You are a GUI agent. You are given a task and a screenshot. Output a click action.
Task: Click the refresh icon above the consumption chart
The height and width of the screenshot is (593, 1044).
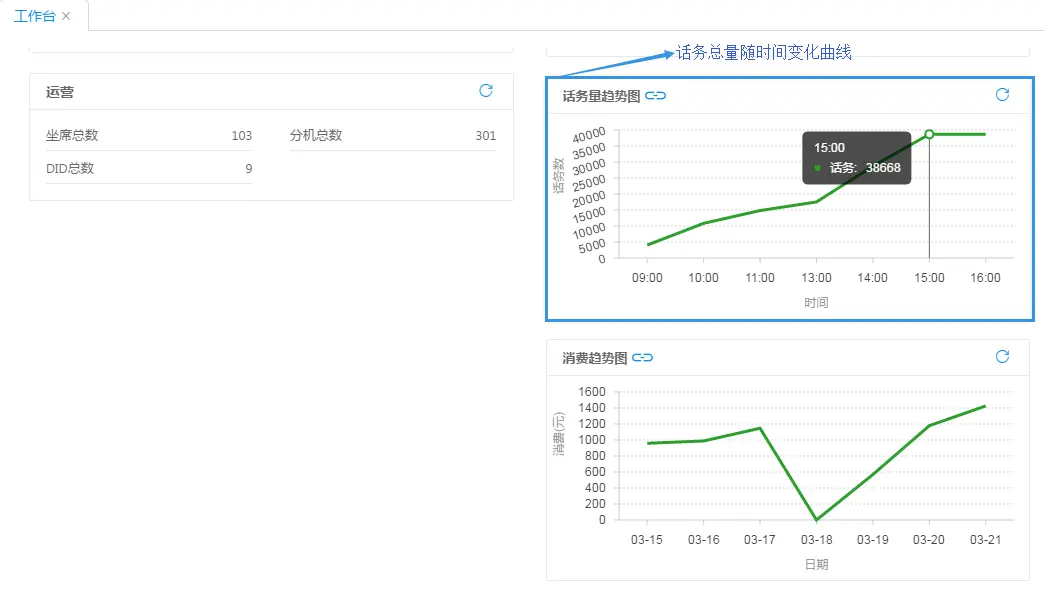[1002, 356]
